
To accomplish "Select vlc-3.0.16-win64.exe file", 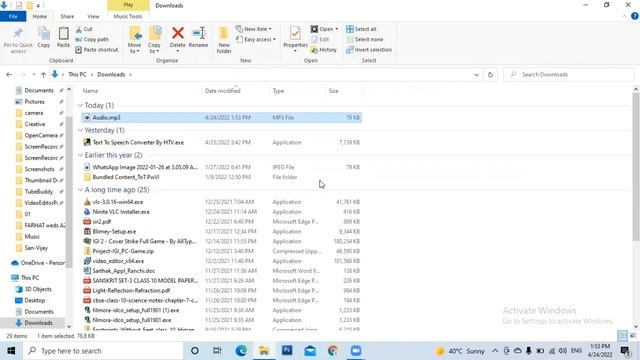I will (x=222, y=202).
